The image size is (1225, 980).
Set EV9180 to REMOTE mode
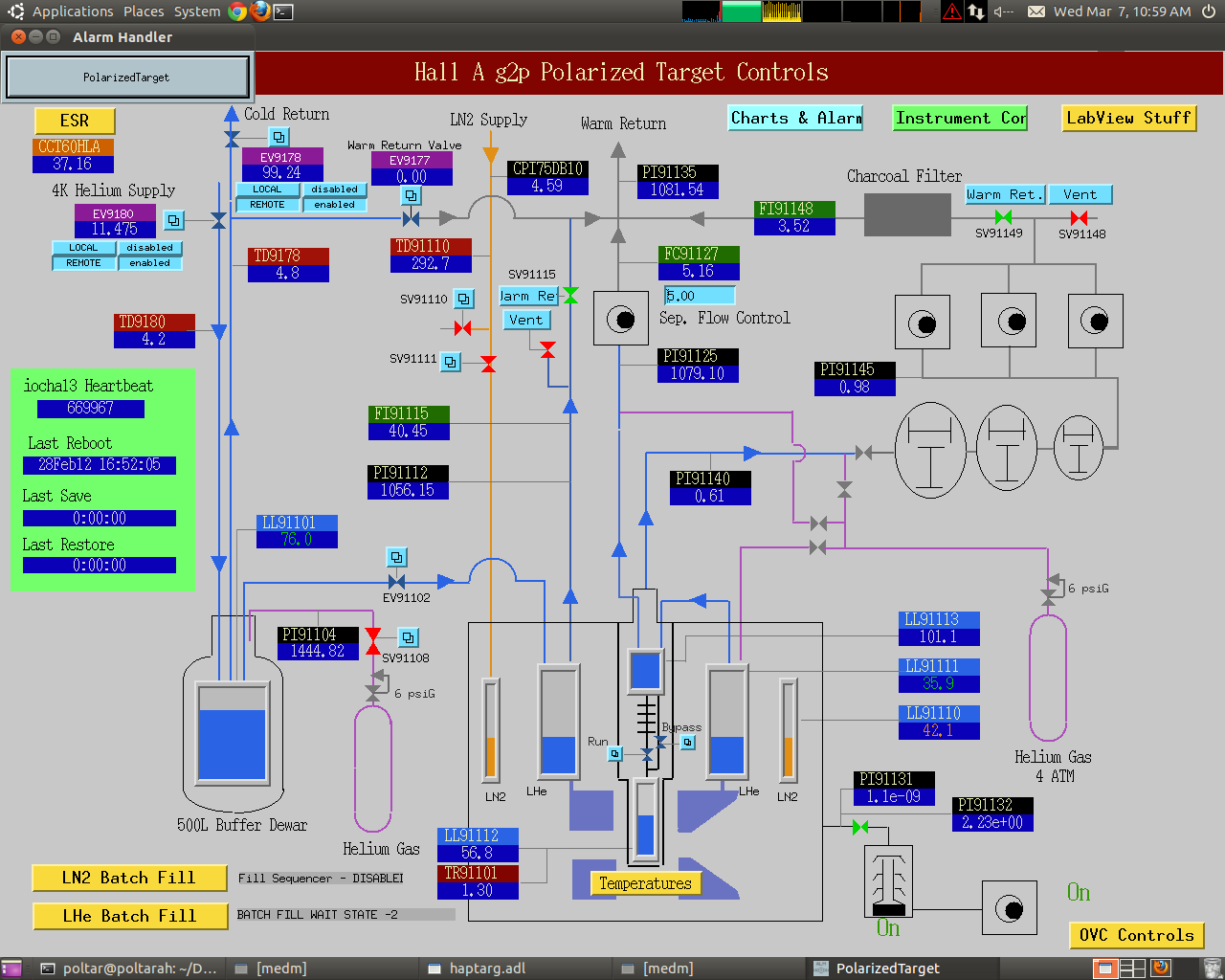(84, 263)
